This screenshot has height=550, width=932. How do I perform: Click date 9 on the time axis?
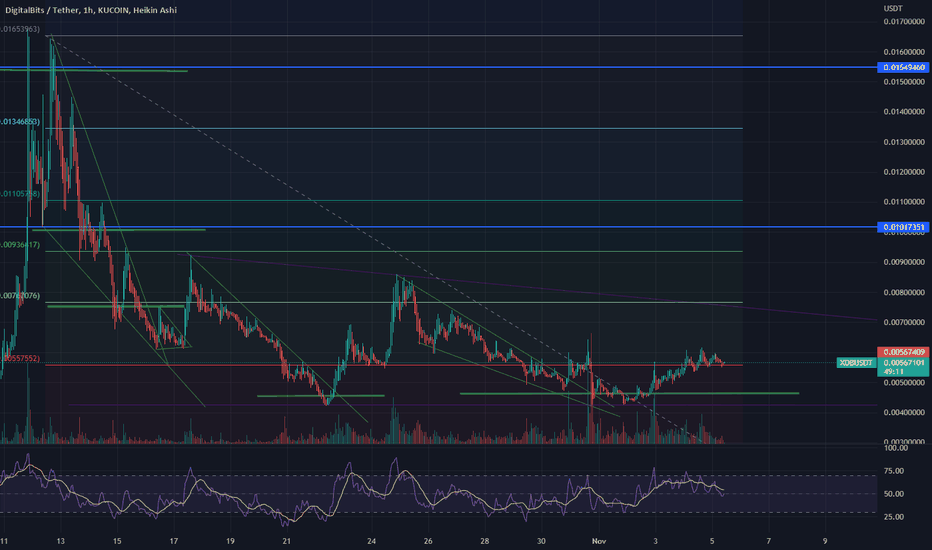click(x=825, y=541)
